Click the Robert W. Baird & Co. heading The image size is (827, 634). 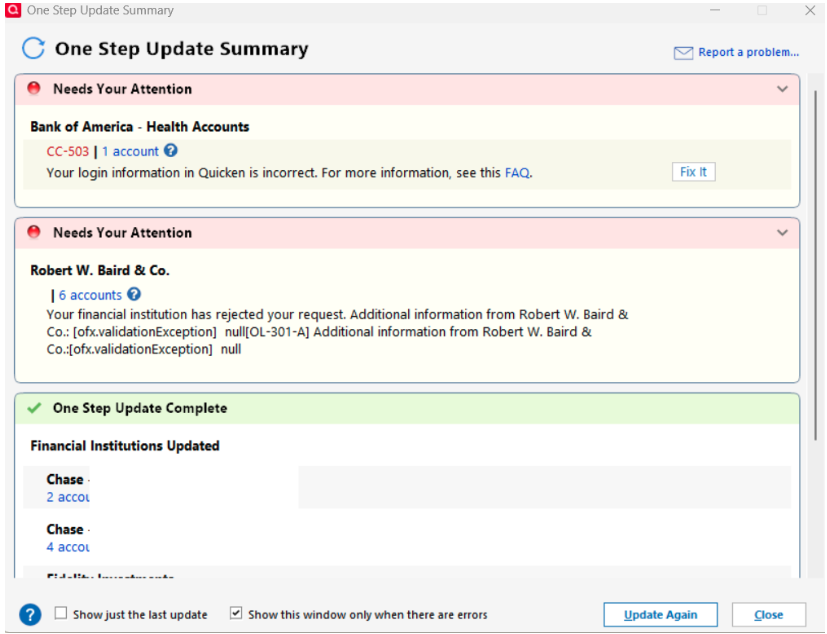pos(100,270)
